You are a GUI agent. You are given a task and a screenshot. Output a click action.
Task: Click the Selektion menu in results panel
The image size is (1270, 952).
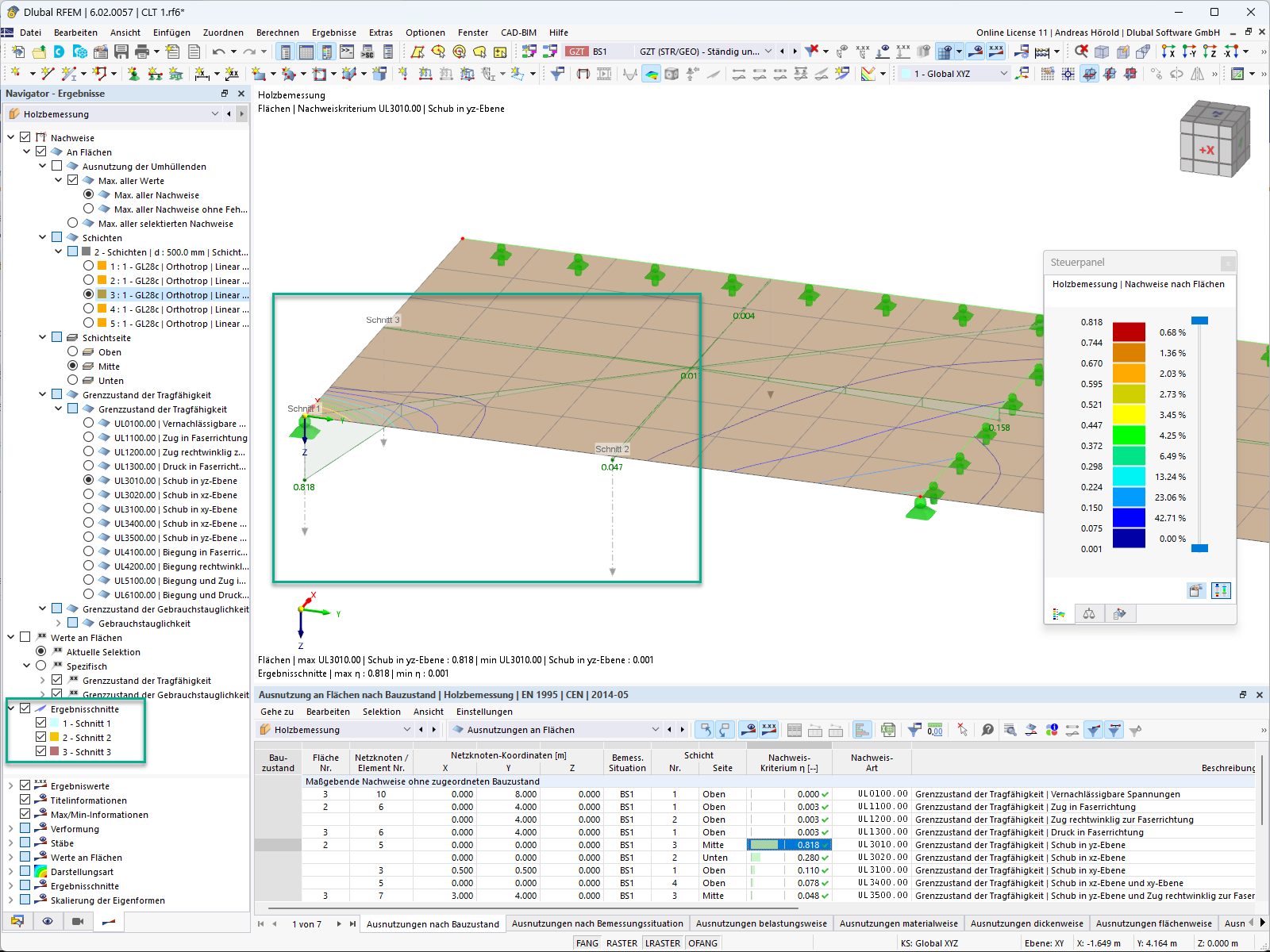pos(381,712)
